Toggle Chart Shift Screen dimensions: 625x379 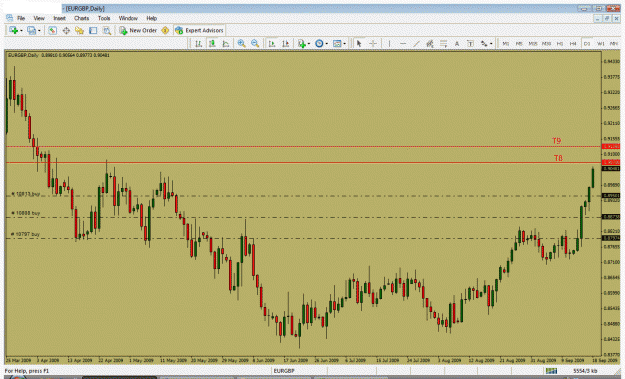pyautogui.click(x=286, y=43)
